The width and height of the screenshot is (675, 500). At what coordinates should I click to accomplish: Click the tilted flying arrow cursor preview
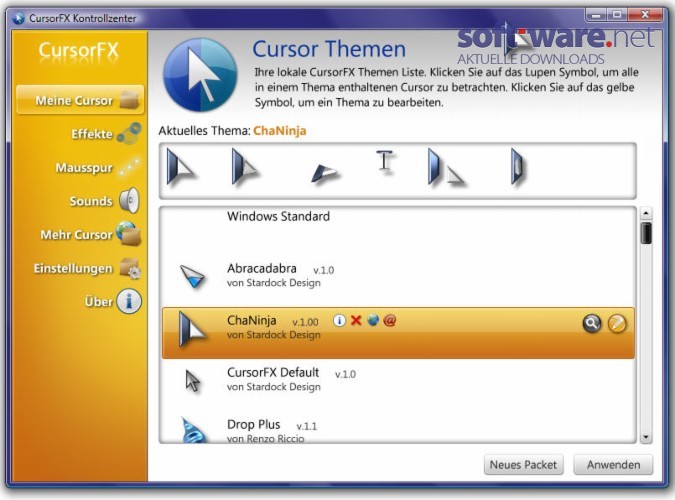tap(325, 173)
